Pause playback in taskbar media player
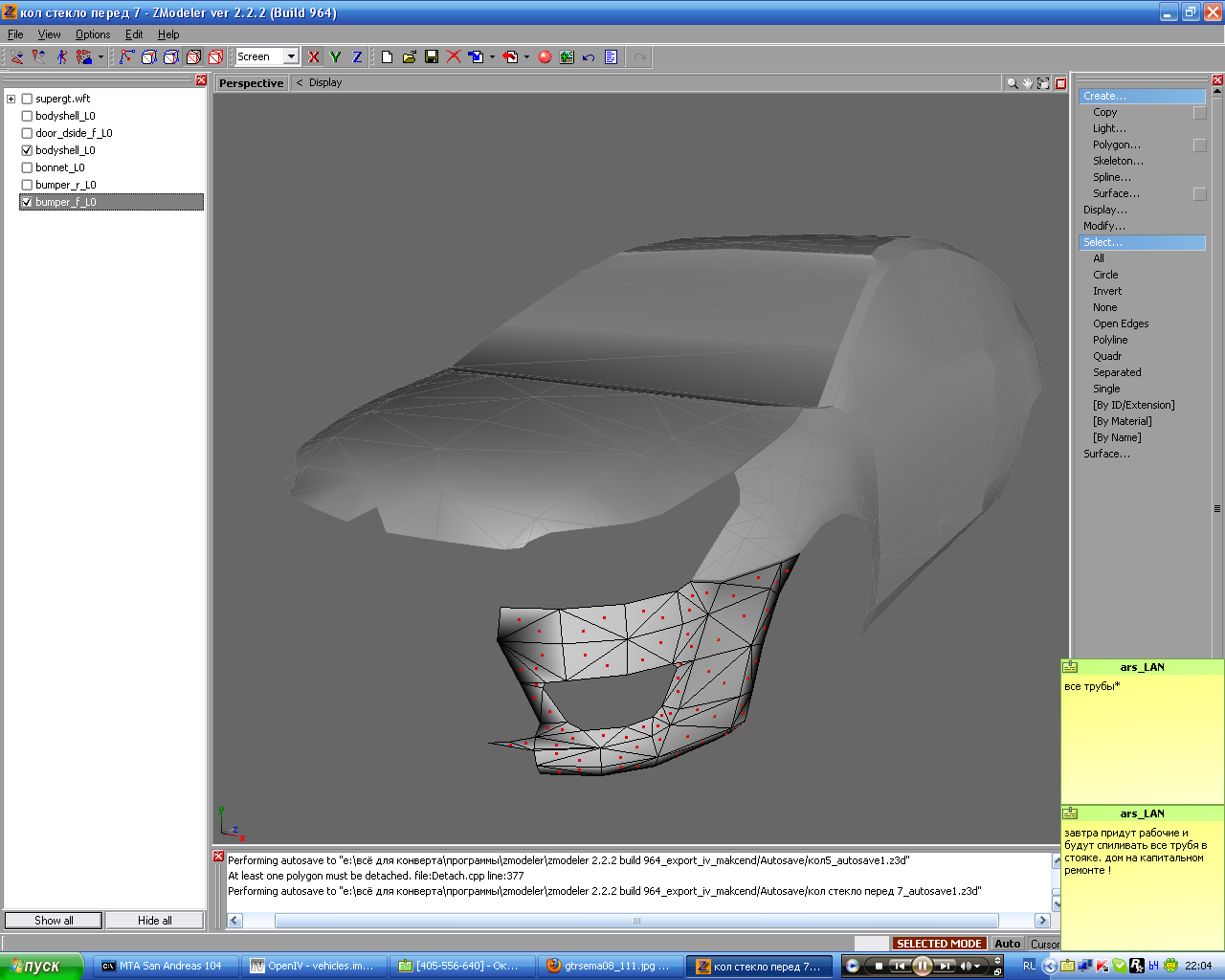1225x980 pixels. (x=922, y=966)
